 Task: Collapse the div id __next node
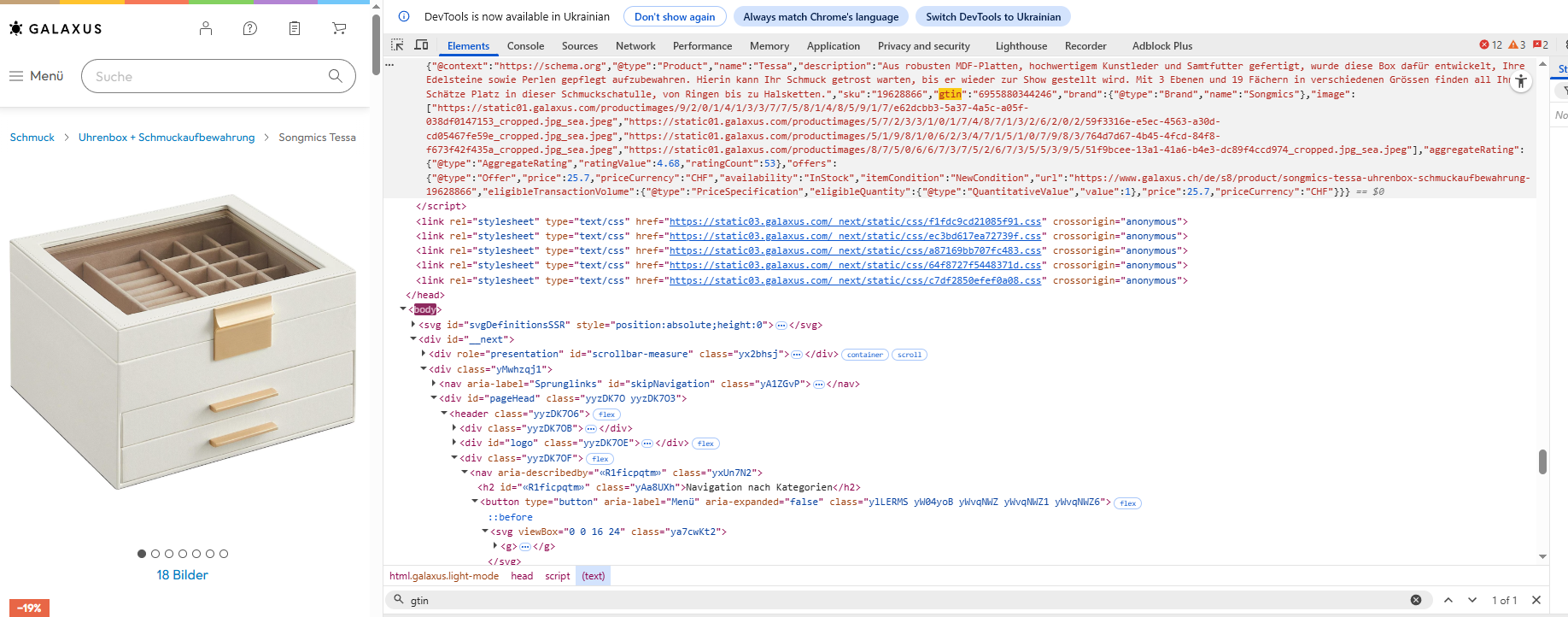[x=413, y=339]
